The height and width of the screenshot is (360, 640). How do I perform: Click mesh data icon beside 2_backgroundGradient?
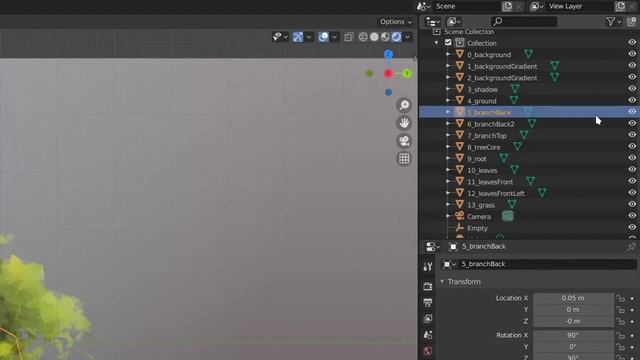[554, 77]
